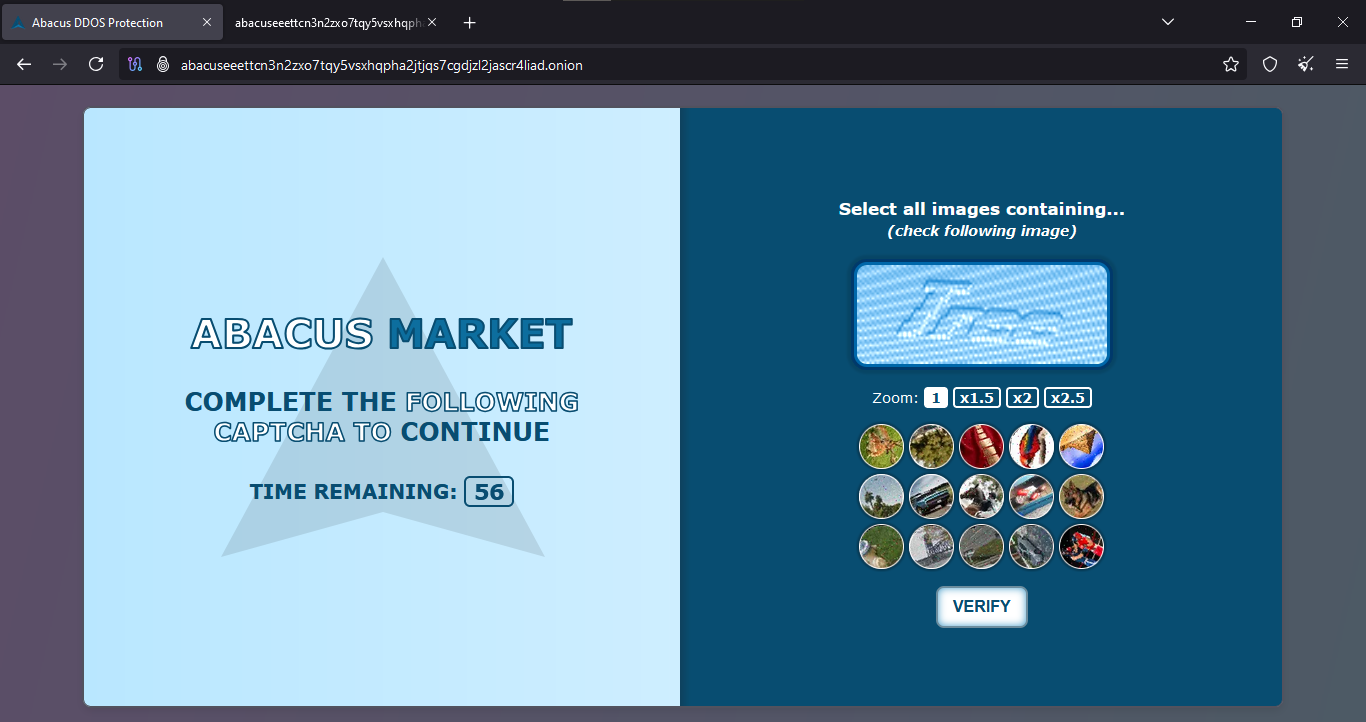This screenshot has height=722, width=1366.
Task: Select the green muscle car thumbnail
Action: [x=931, y=496]
